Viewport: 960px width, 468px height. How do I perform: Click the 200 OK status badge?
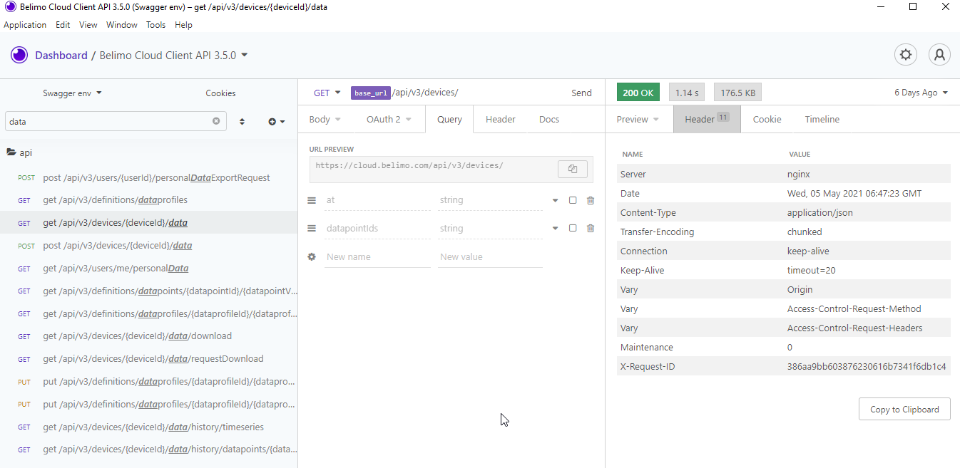pos(638,93)
